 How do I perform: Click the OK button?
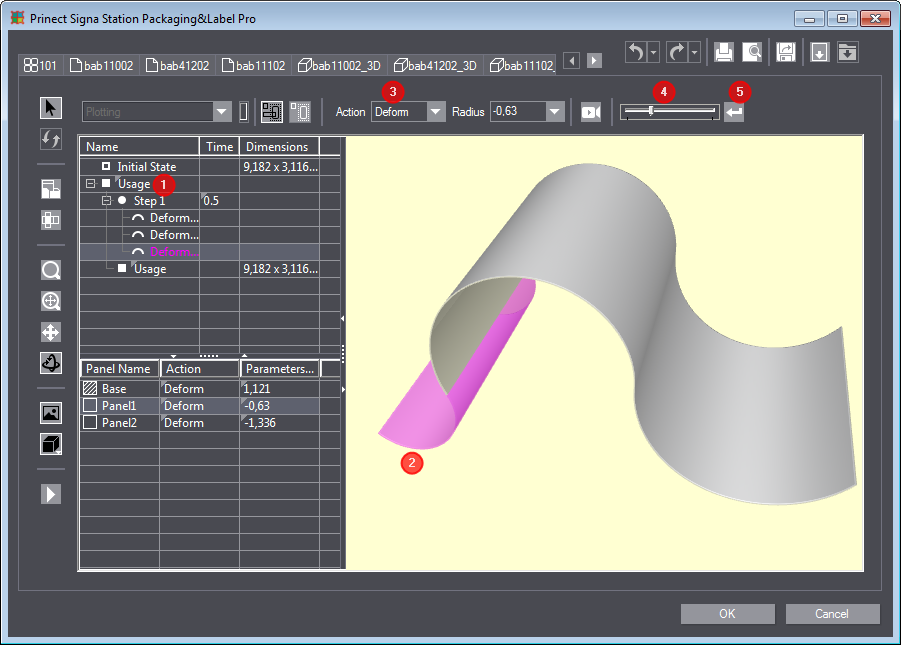pos(727,614)
